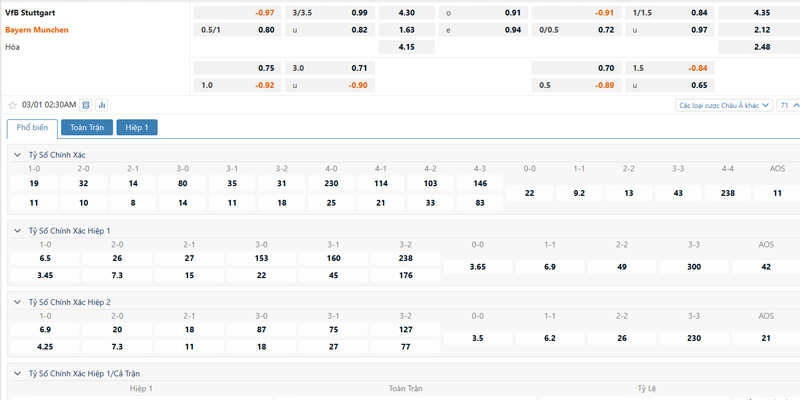Image resolution: width=800 pixels, height=400 pixels.
Task: Switch to the Phổ biến tab
Action: [32, 128]
